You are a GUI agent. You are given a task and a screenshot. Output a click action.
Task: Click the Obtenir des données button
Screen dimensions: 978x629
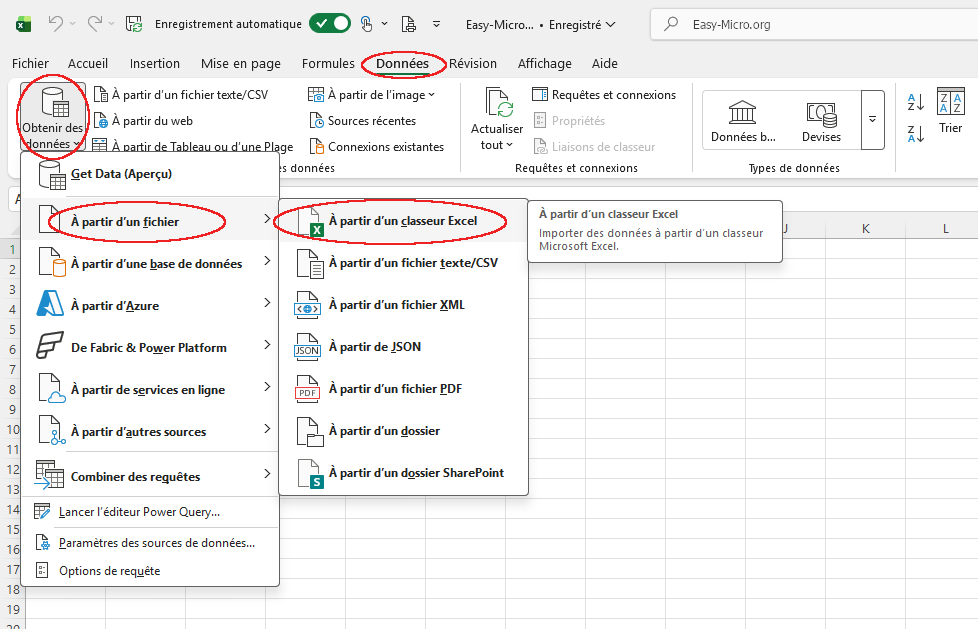pos(53,119)
